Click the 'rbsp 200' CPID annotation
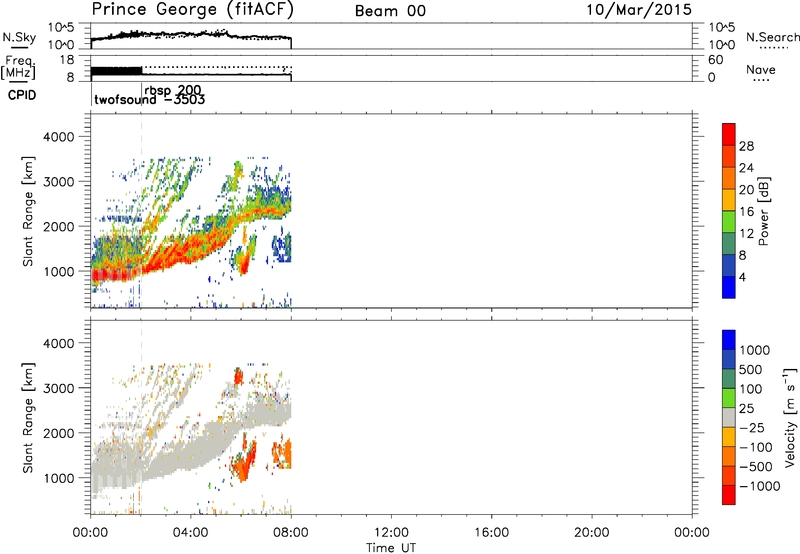The width and height of the screenshot is (800, 554). coord(173,91)
